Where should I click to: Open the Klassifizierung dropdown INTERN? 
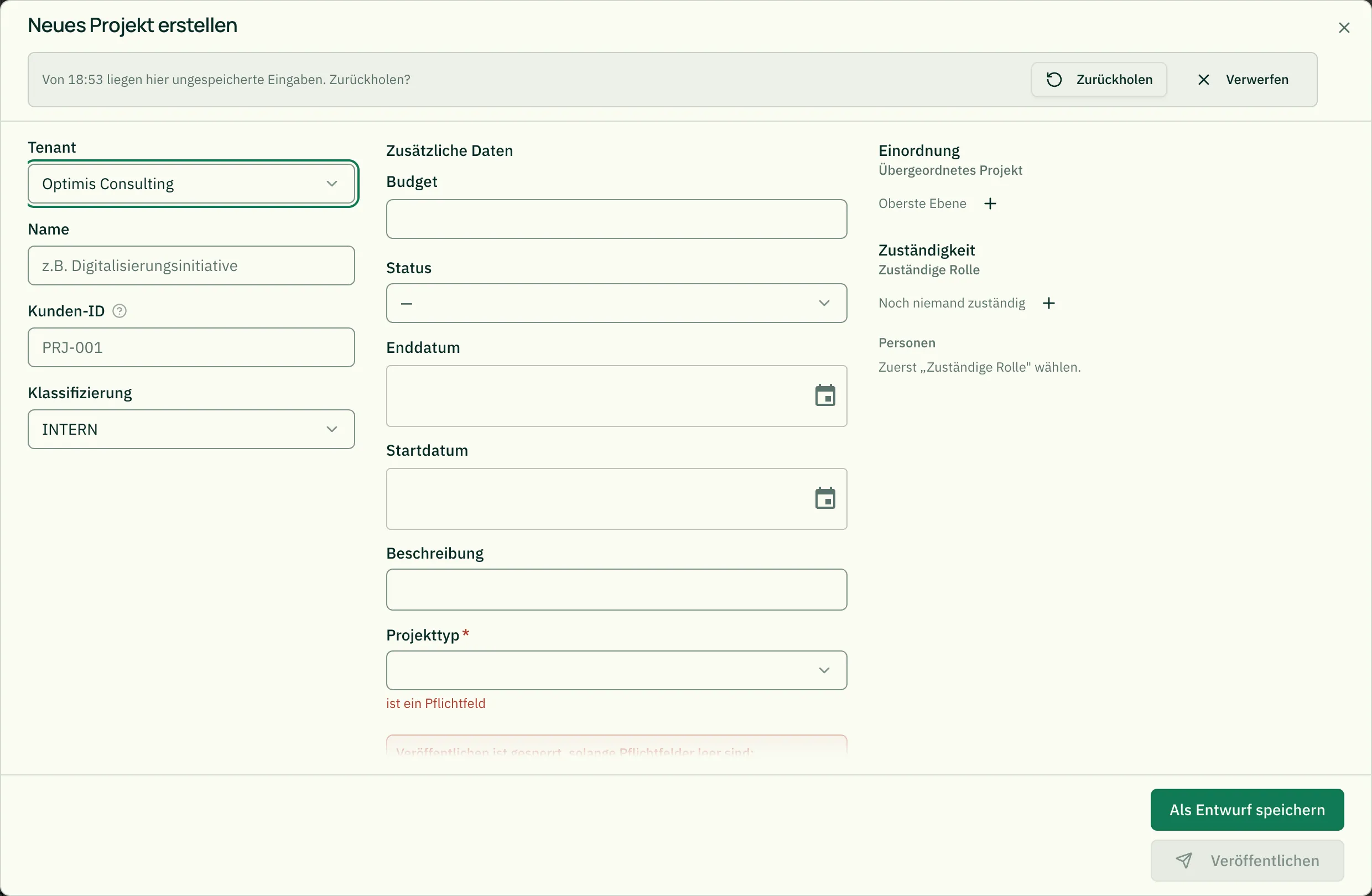click(x=191, y=429)
